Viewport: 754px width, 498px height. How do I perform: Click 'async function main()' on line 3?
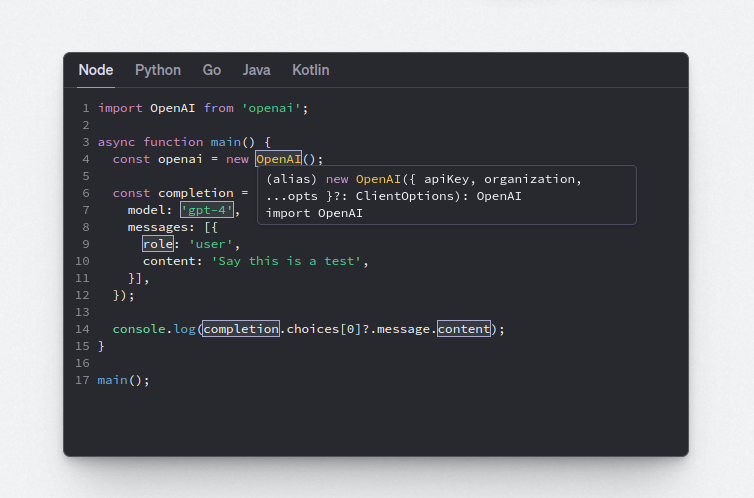(176, 142)
